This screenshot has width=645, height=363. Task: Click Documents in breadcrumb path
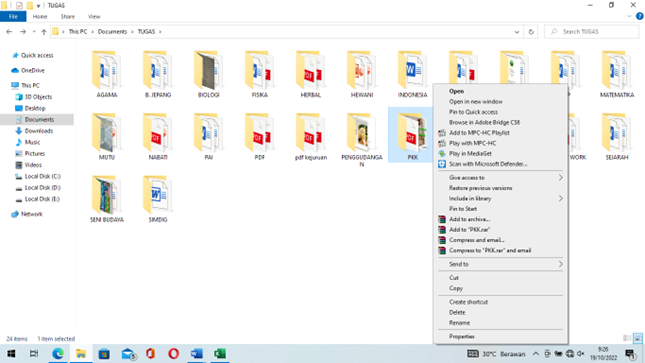112,32
